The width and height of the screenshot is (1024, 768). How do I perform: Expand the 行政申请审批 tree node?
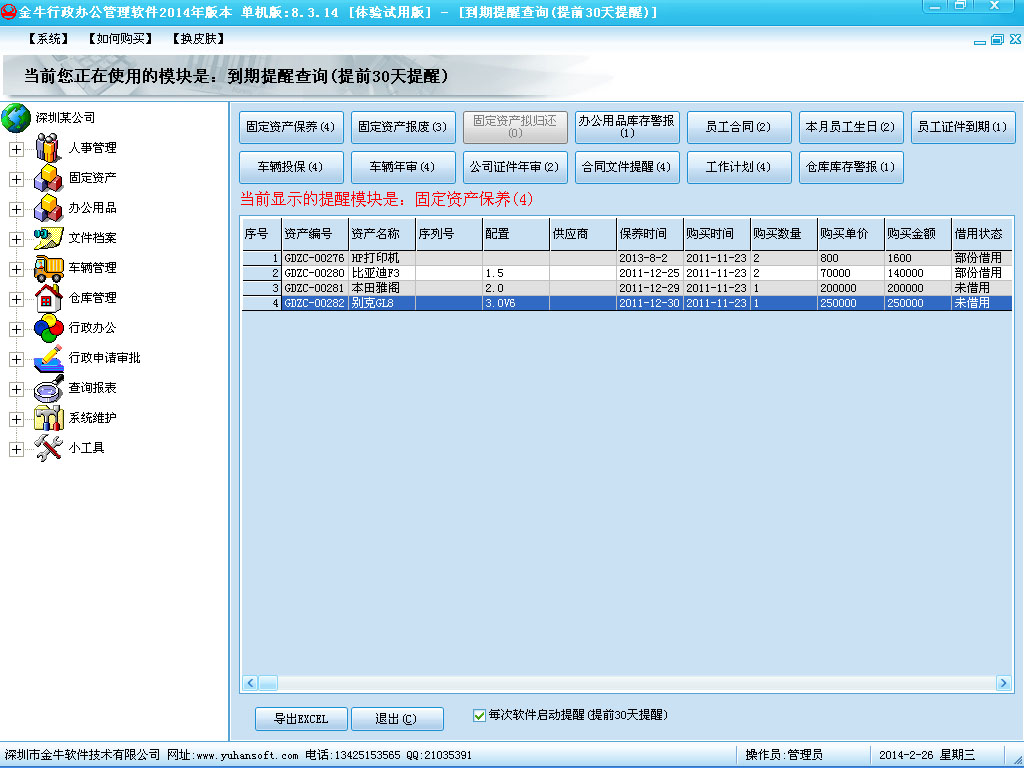(x=16, y=359)
